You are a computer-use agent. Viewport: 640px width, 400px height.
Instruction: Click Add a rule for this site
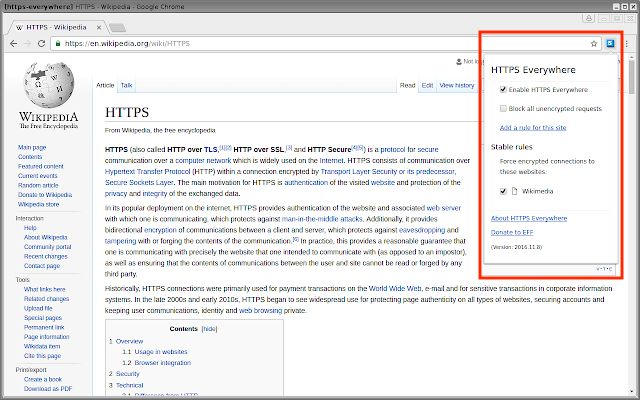coord(534,127)
